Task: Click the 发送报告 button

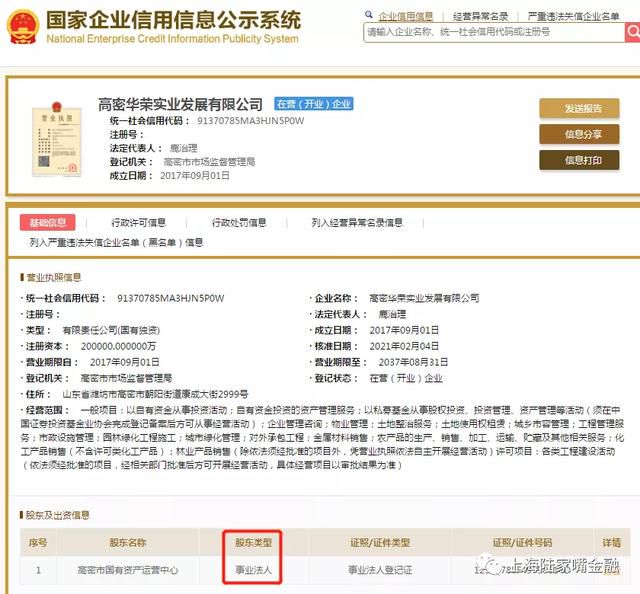Action: (x=579, y=109)
